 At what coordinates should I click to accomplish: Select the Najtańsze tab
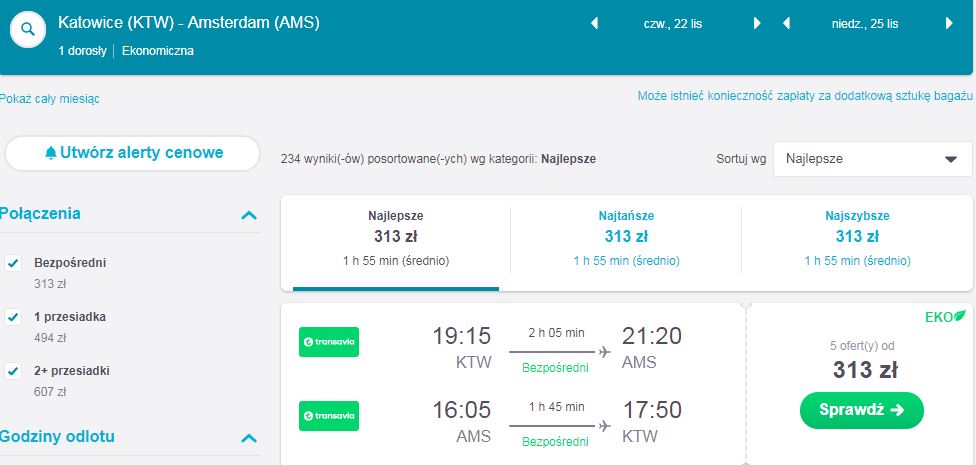[x=626, y=242]
